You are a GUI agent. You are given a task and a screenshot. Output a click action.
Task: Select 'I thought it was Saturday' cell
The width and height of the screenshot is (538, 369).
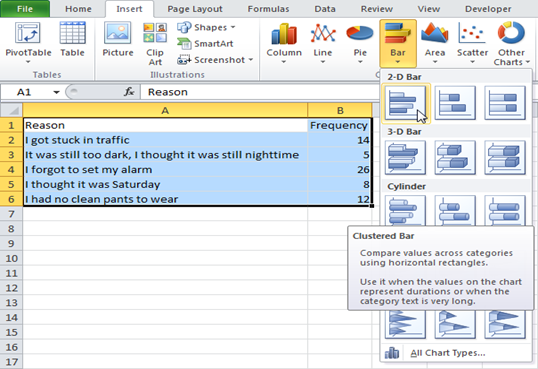165,184
